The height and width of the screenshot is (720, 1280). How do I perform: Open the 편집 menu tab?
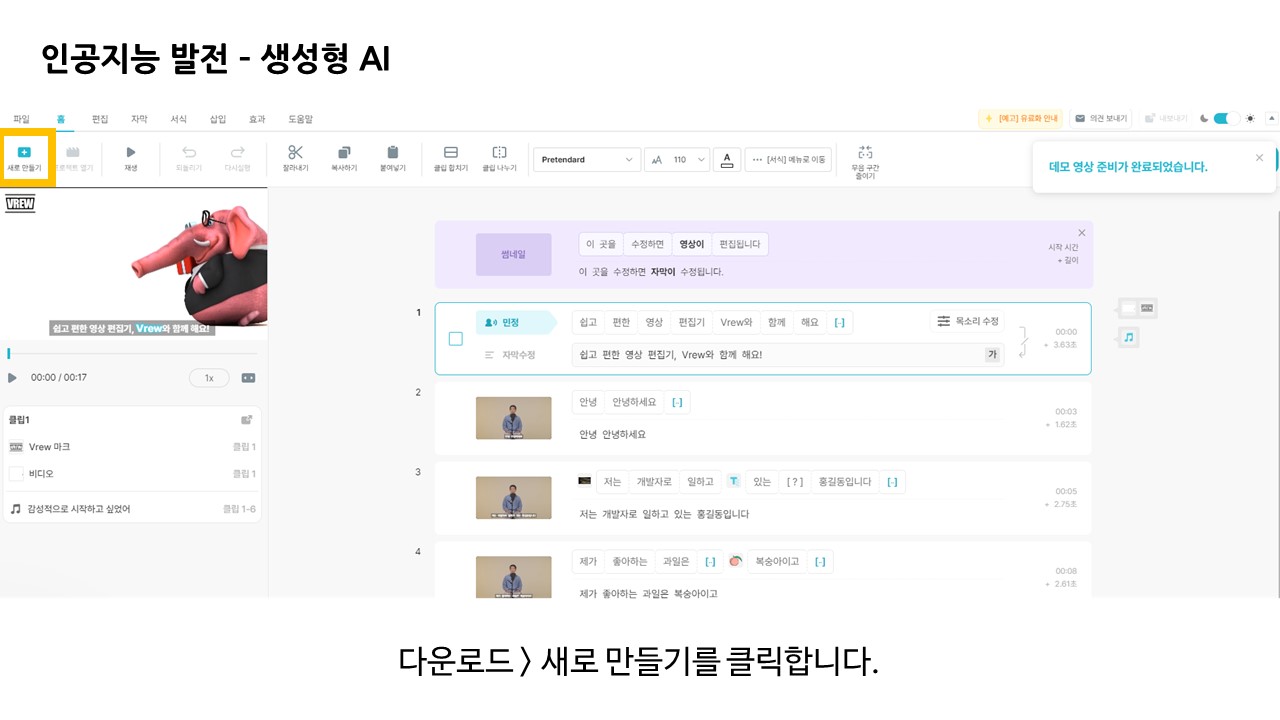(100, 119)
